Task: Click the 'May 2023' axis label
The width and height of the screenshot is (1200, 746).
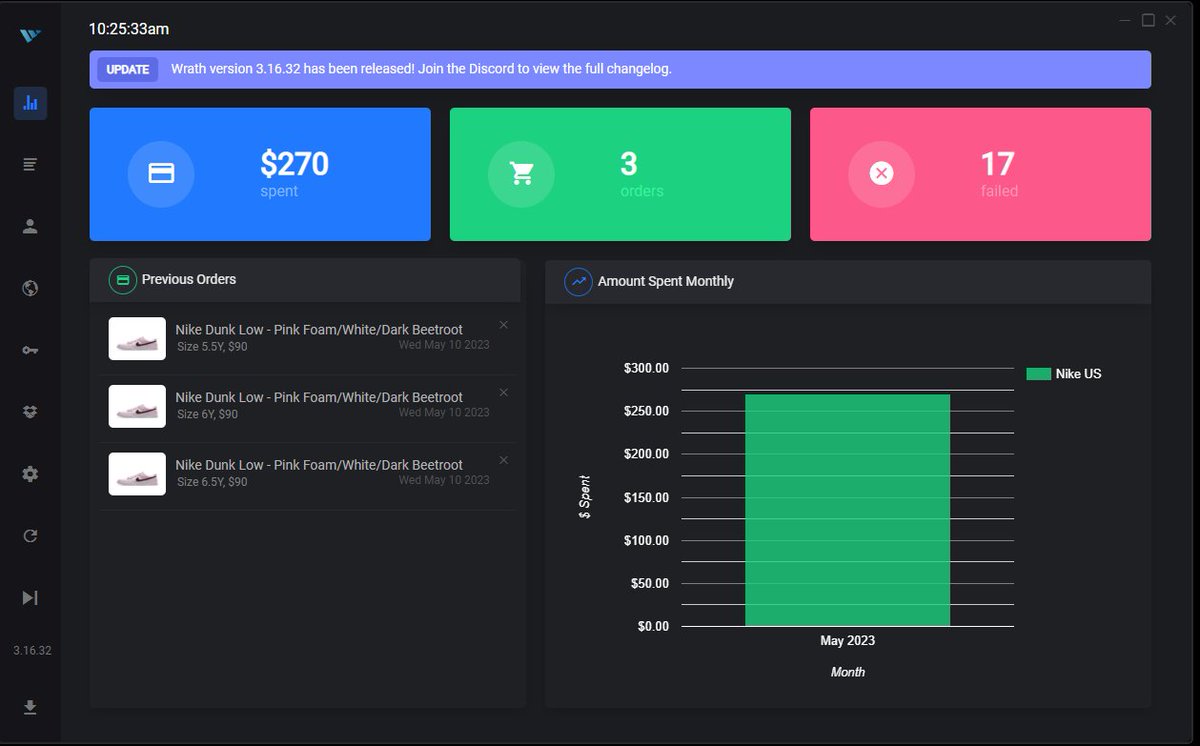Action: coord(847,641)
